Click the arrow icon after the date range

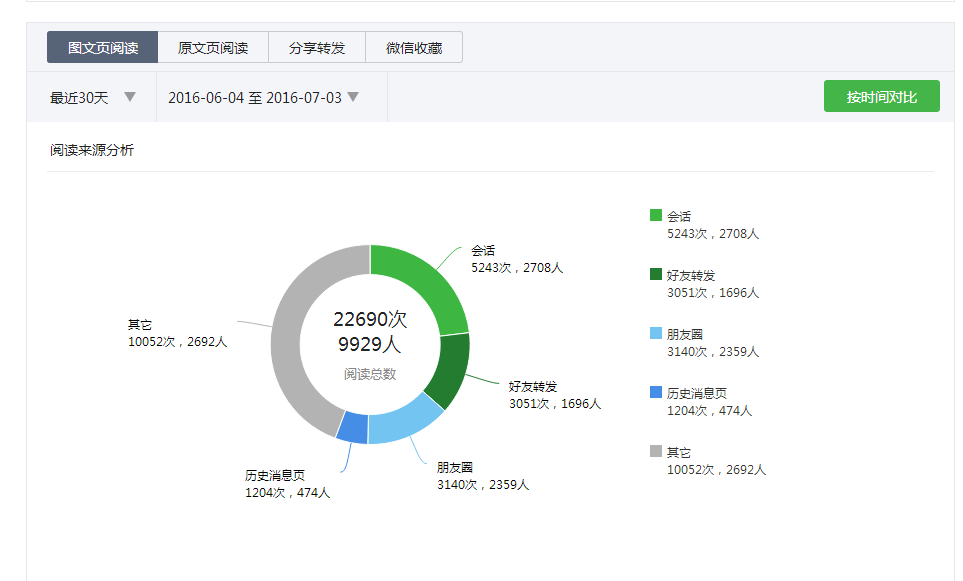352,97
